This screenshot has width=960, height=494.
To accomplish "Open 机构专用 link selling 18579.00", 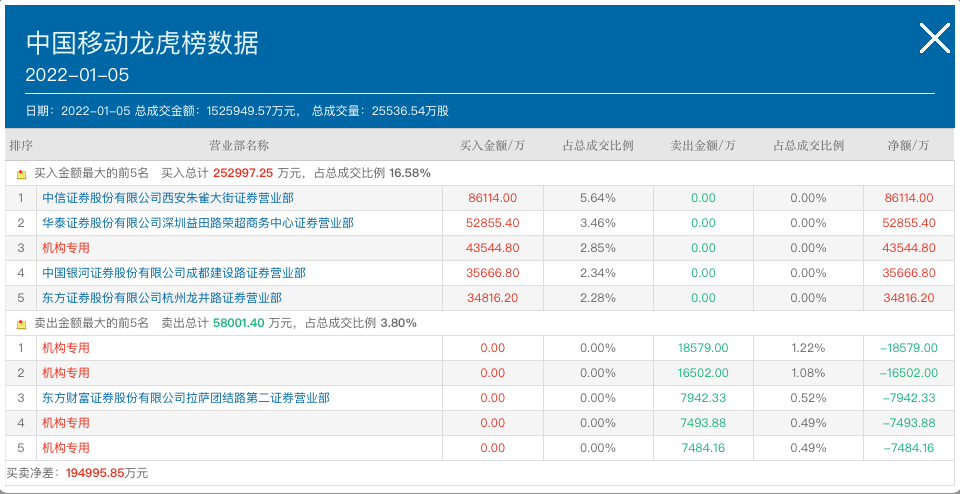I will [x=66, y=348].
